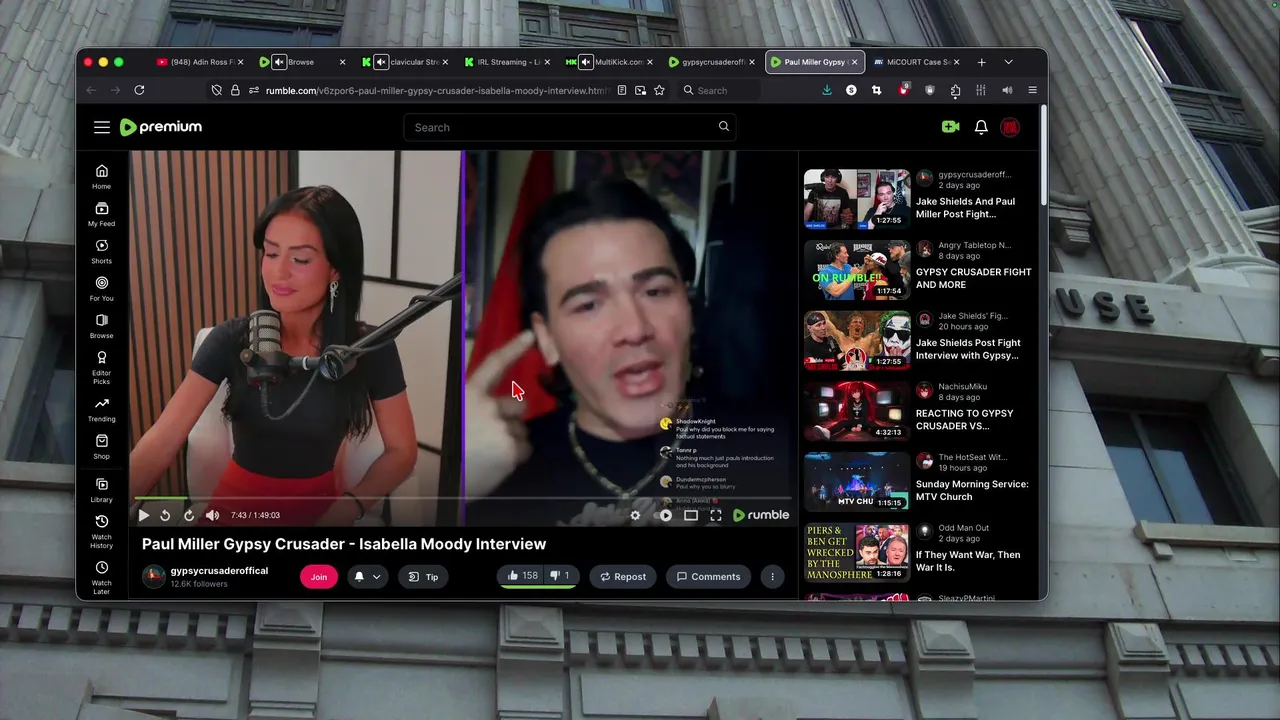The width and height of the screenshot is (1280, 720).
Task: Open Browse in the sidebar
Action: 102,326
